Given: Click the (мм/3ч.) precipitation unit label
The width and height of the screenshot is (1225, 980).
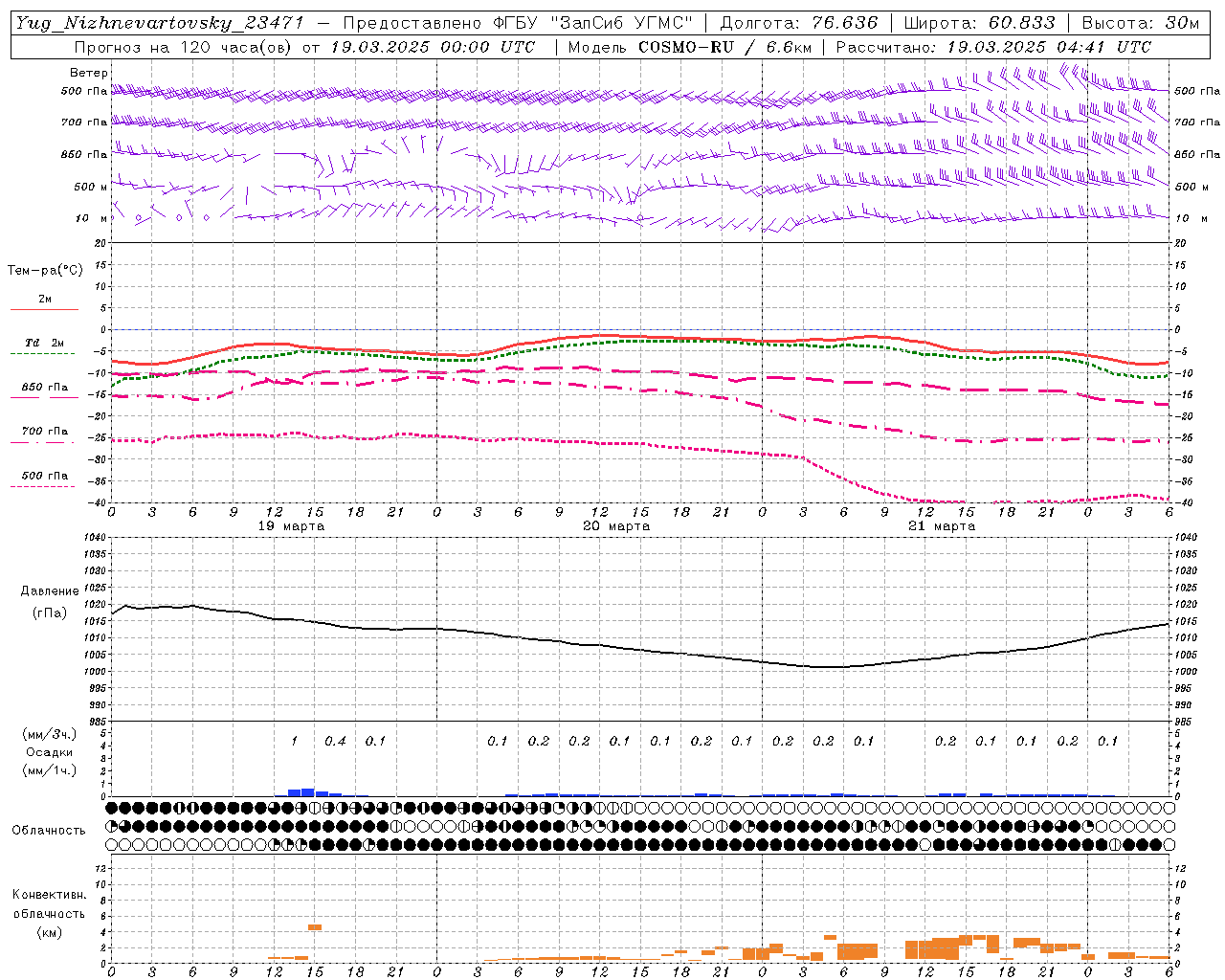Looking at the screenshot, I should tap(50, 734).
